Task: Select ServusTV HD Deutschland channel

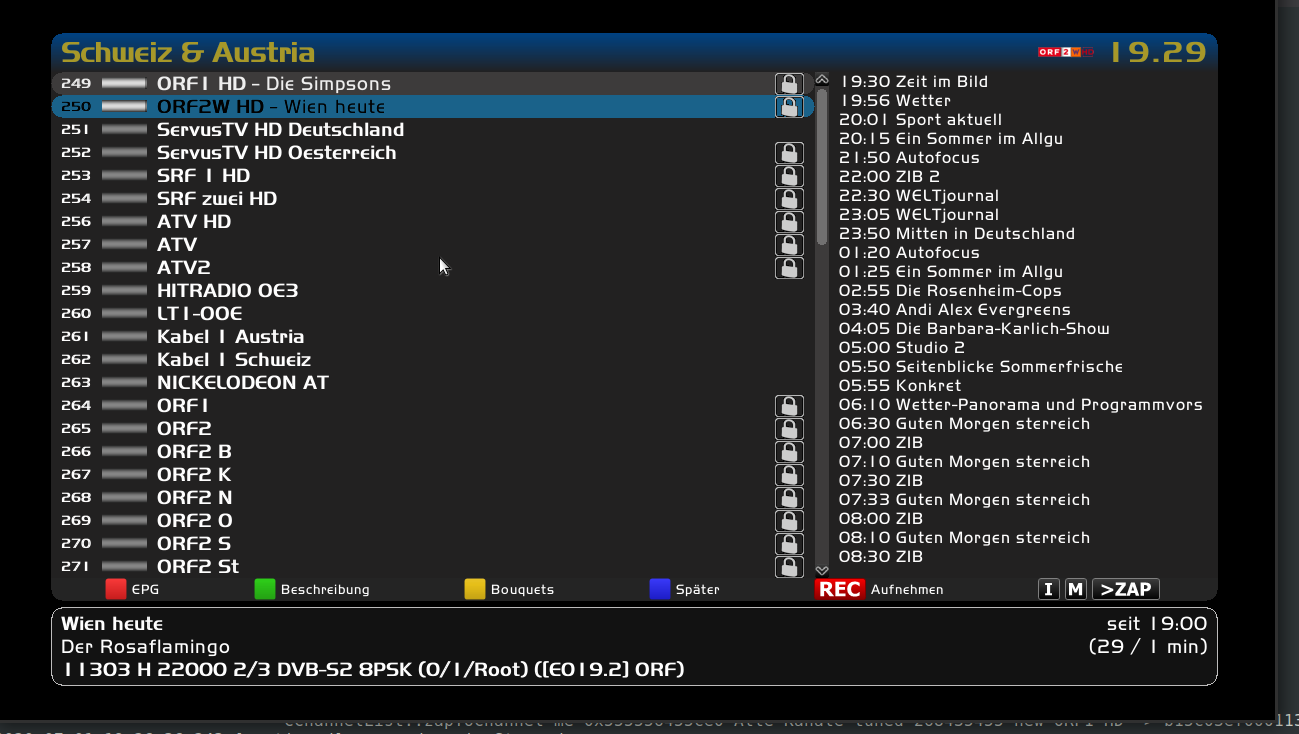Action: (x=280, y=130)
